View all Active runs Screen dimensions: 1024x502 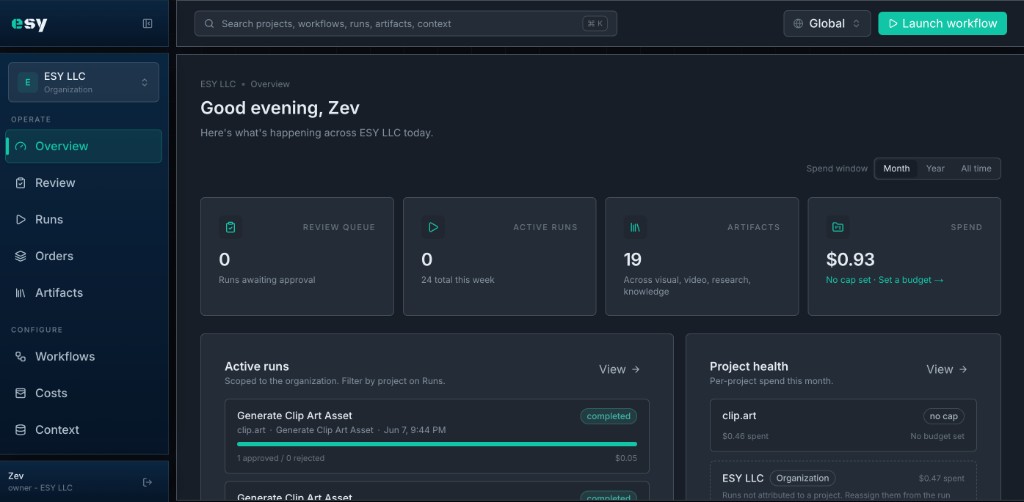click(x=619, y=369)
